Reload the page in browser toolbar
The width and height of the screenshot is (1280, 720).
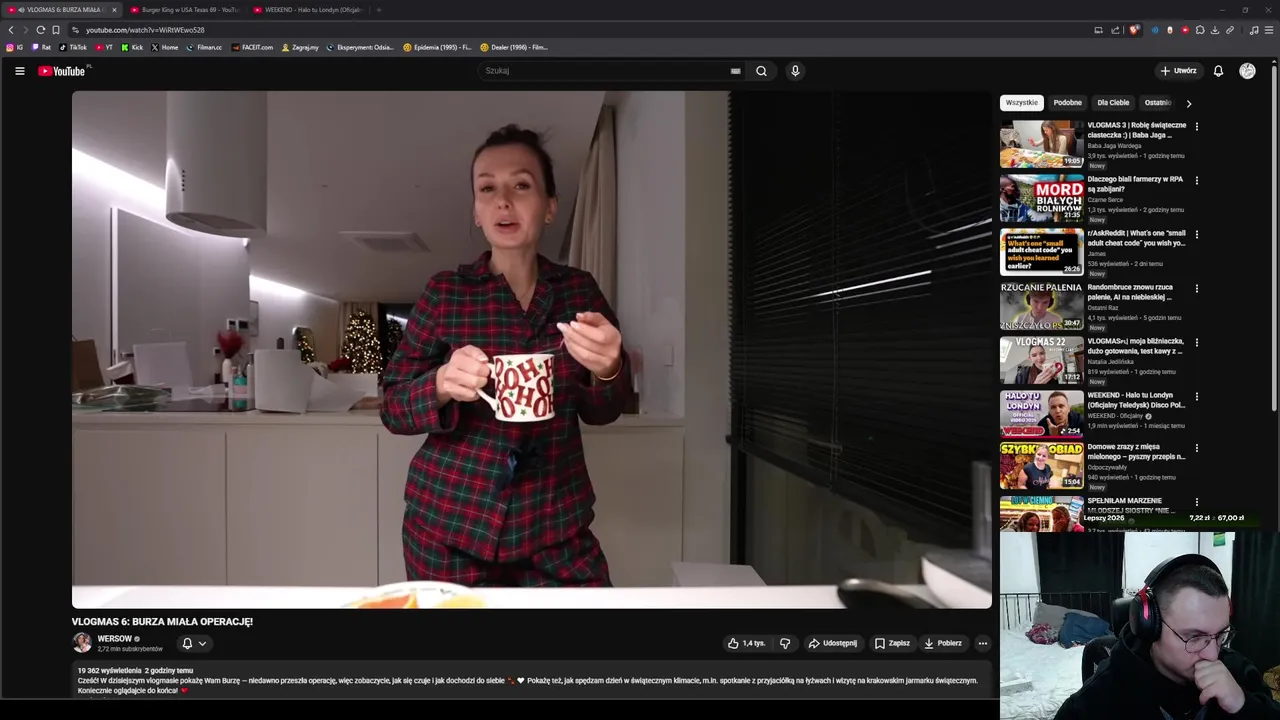(40, 30)
